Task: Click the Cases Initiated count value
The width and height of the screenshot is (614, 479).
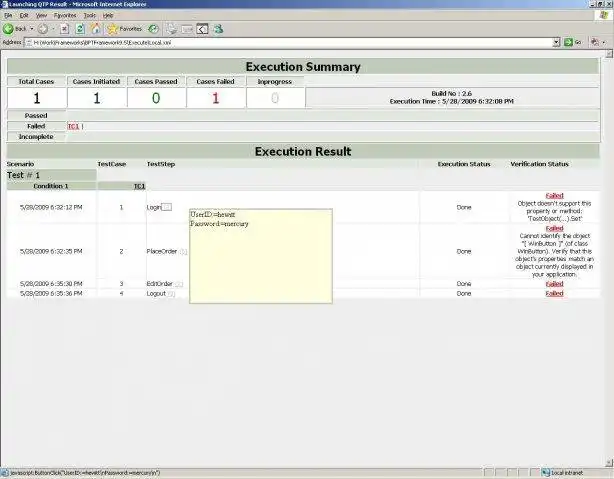Action: 97,98
